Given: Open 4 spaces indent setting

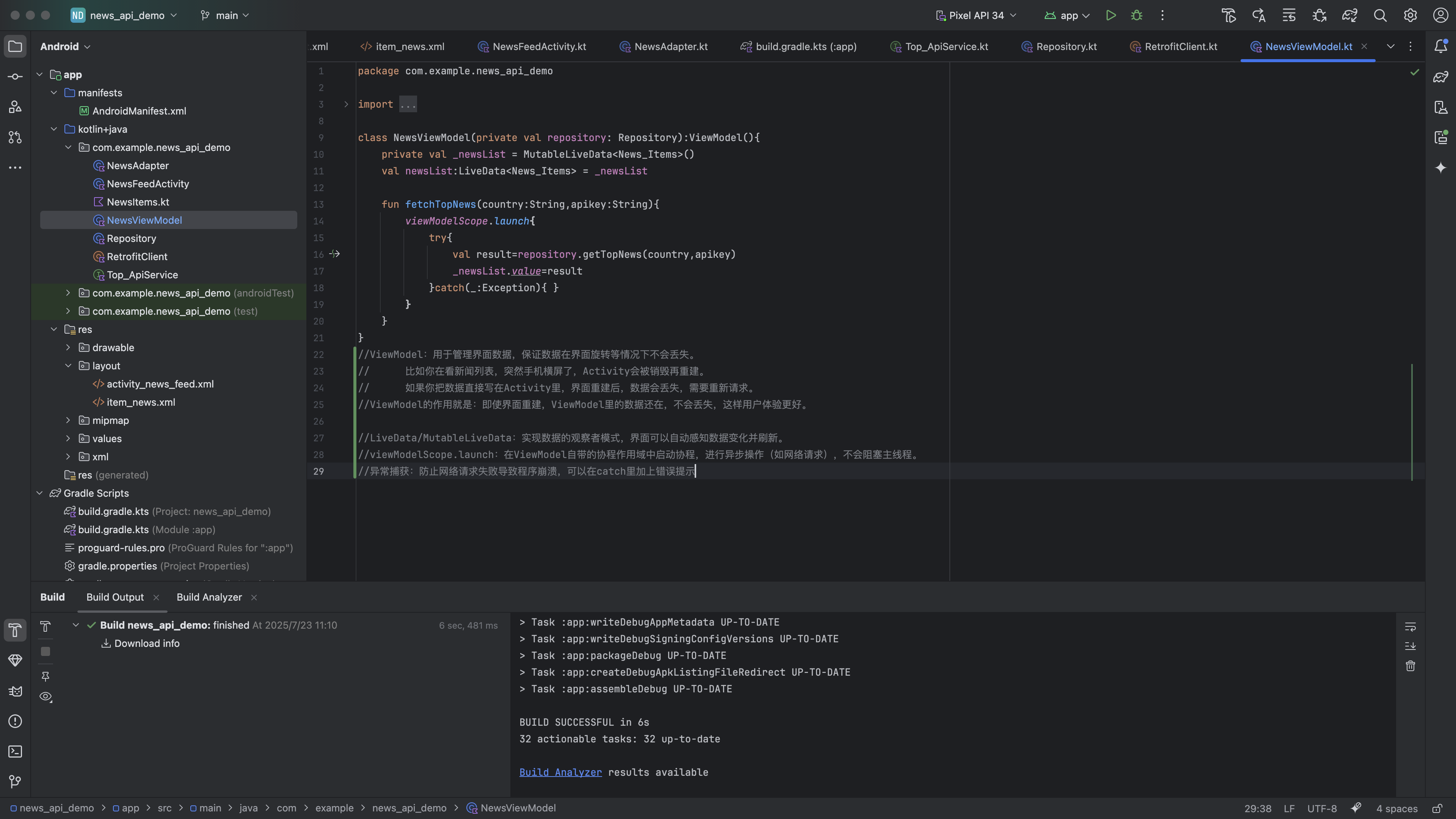Looking at the screenshot, I should tap(1396, 808).
